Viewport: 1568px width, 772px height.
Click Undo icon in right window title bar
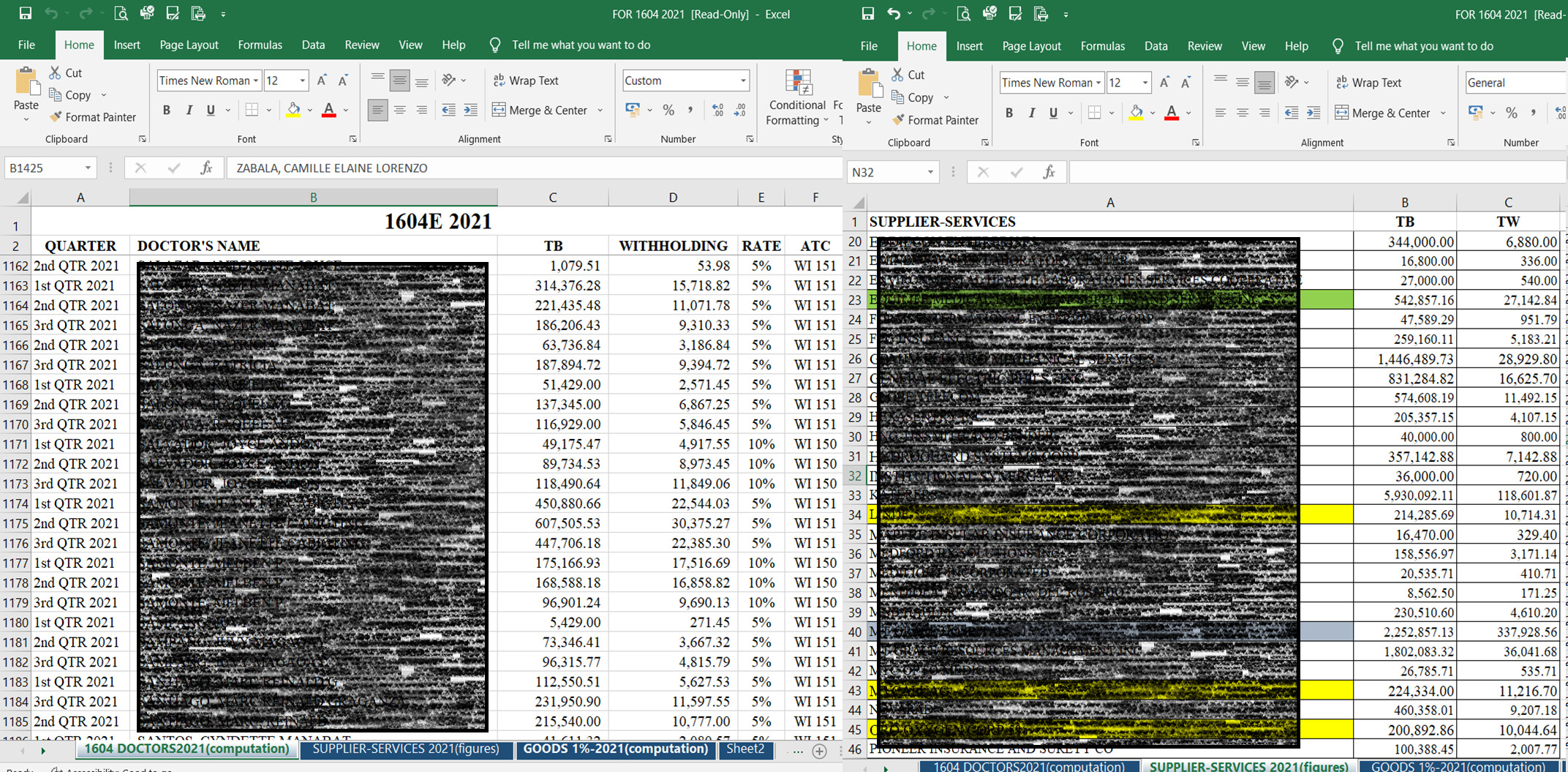pyautogui.click(x=893, y=13)
